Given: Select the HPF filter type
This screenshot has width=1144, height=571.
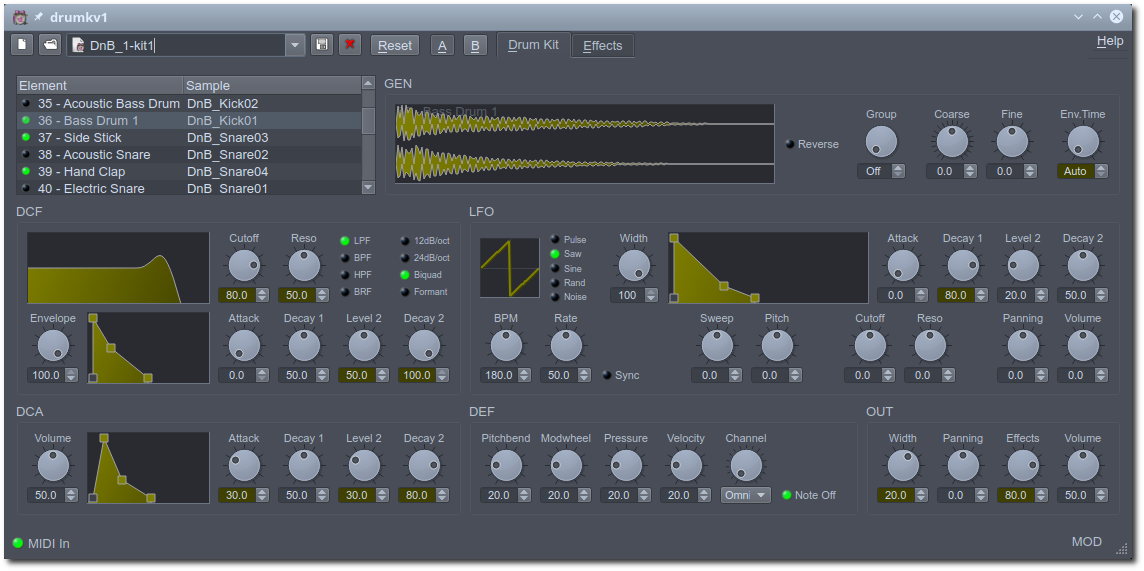Looking at the screenshot, I should [x=356, y=275].
